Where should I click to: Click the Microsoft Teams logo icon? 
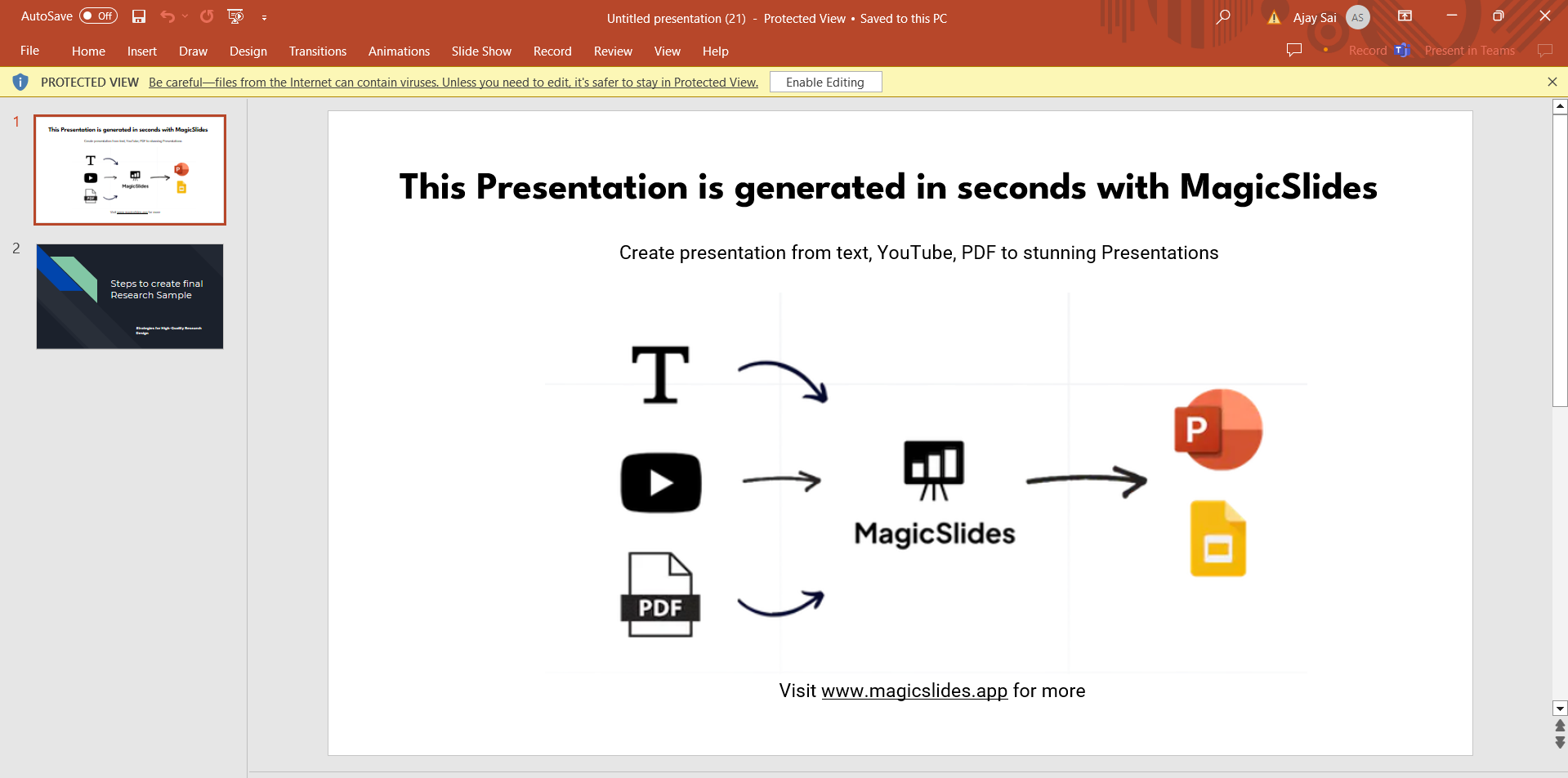1403,50
